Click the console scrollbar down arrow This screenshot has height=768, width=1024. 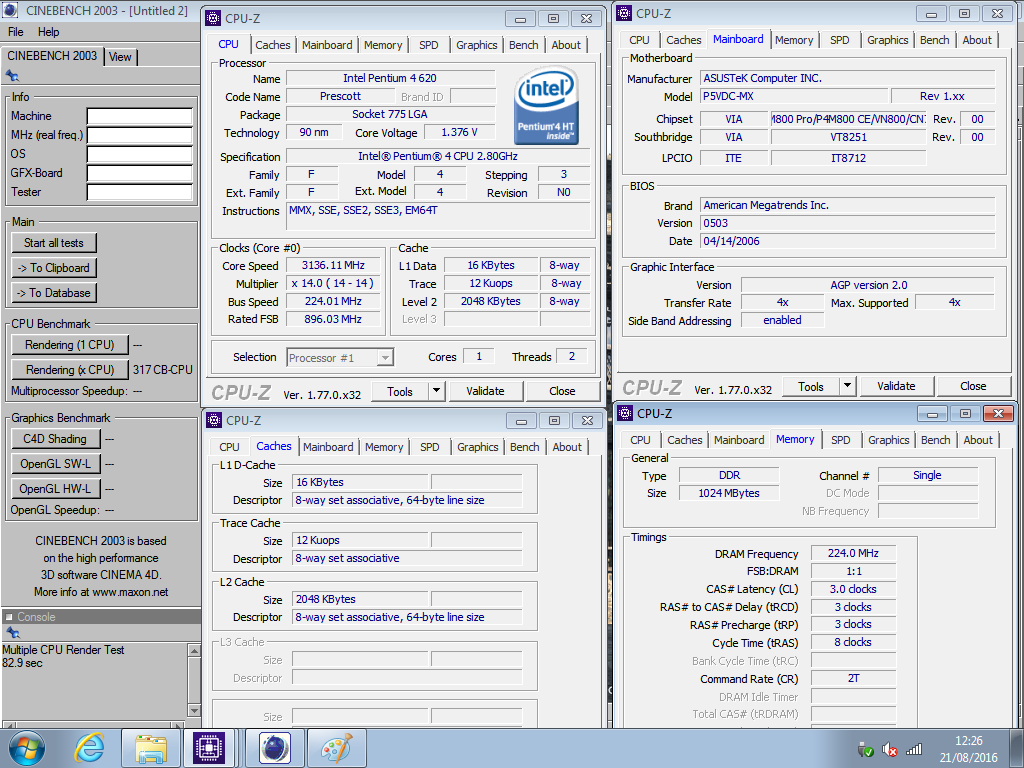point(194,710)
